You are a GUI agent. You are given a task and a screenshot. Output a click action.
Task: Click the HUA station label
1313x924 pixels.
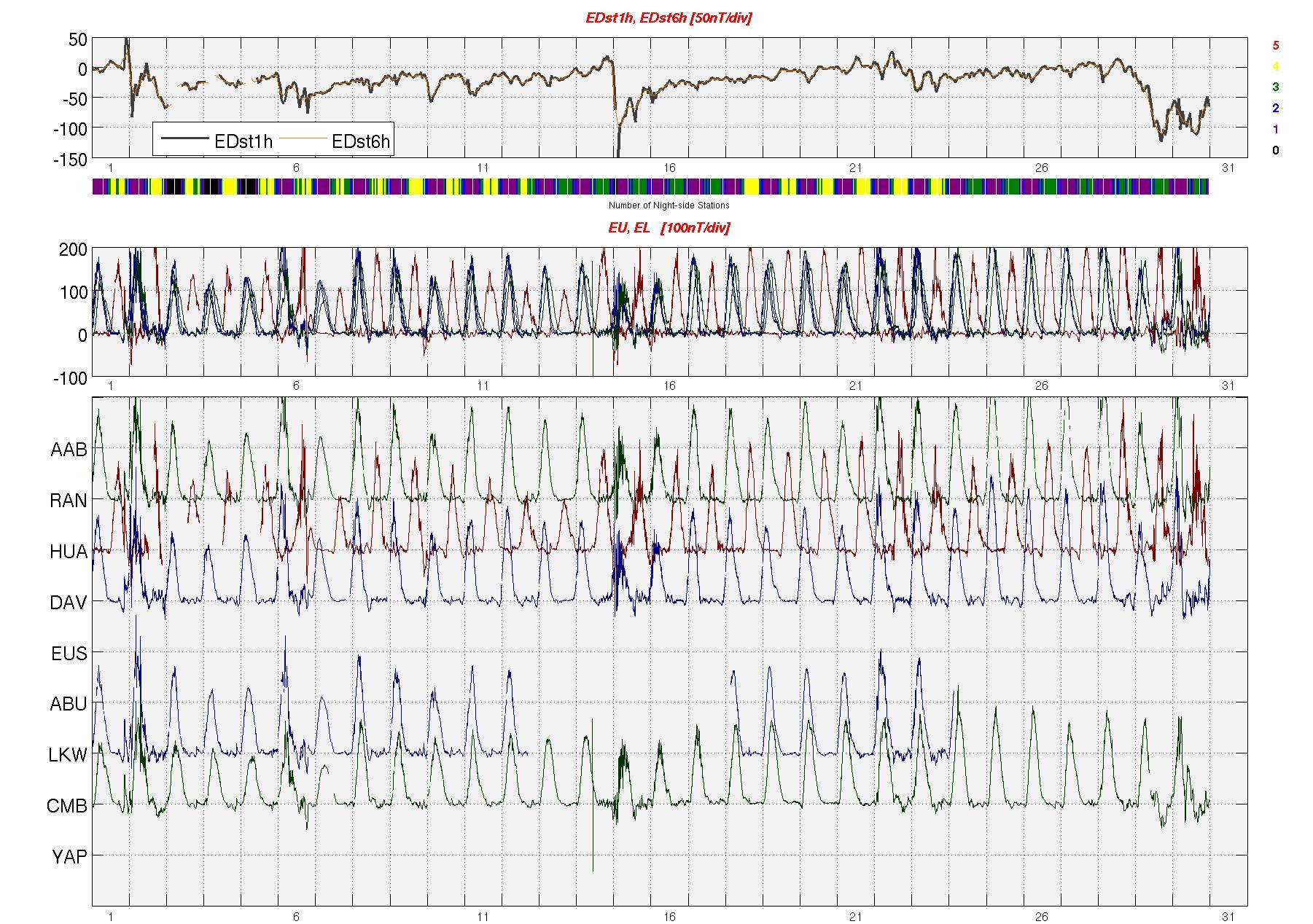pyautogui.click(x=69, y=552)
